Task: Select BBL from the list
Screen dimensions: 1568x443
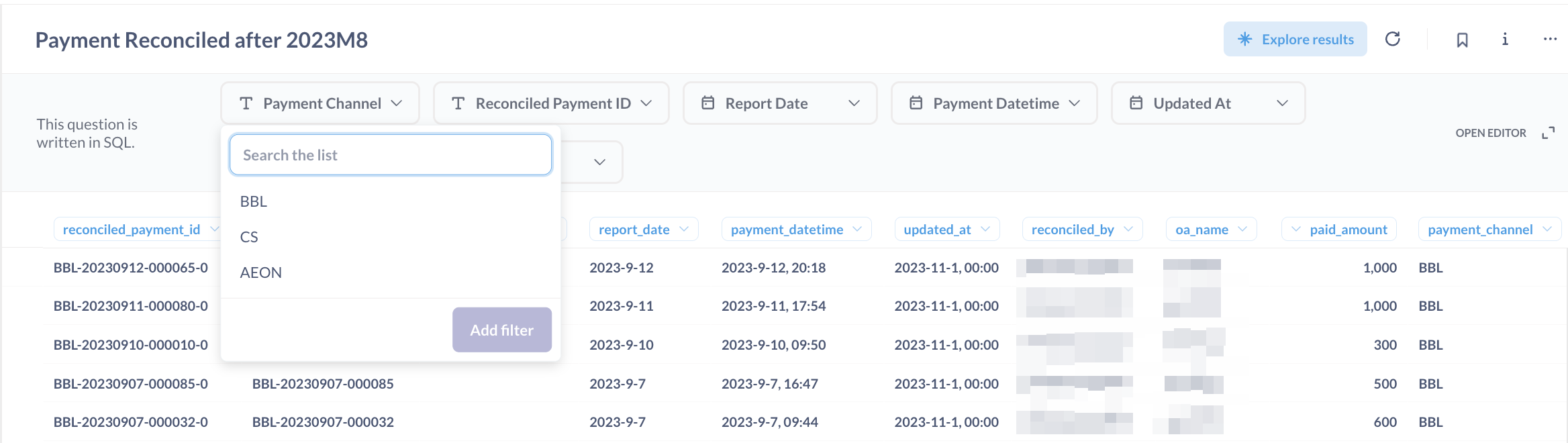Action: coord(254,201)
